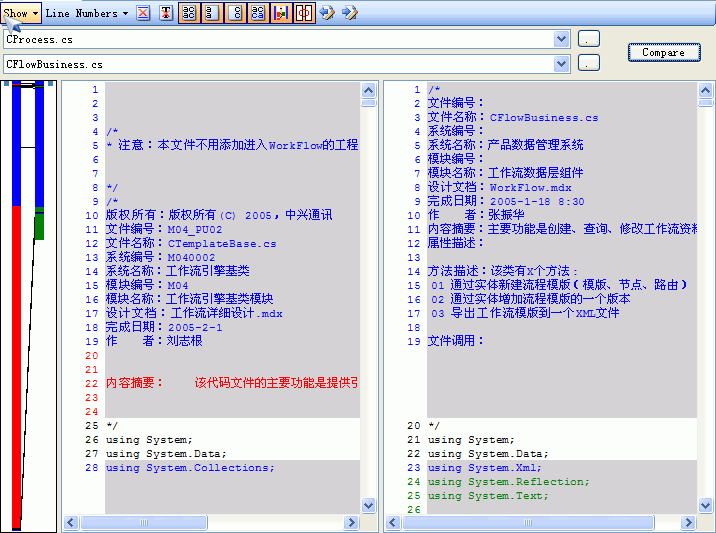
Task: Toggle the linked scrolling panes button
Action: click(x=304, y=13)
